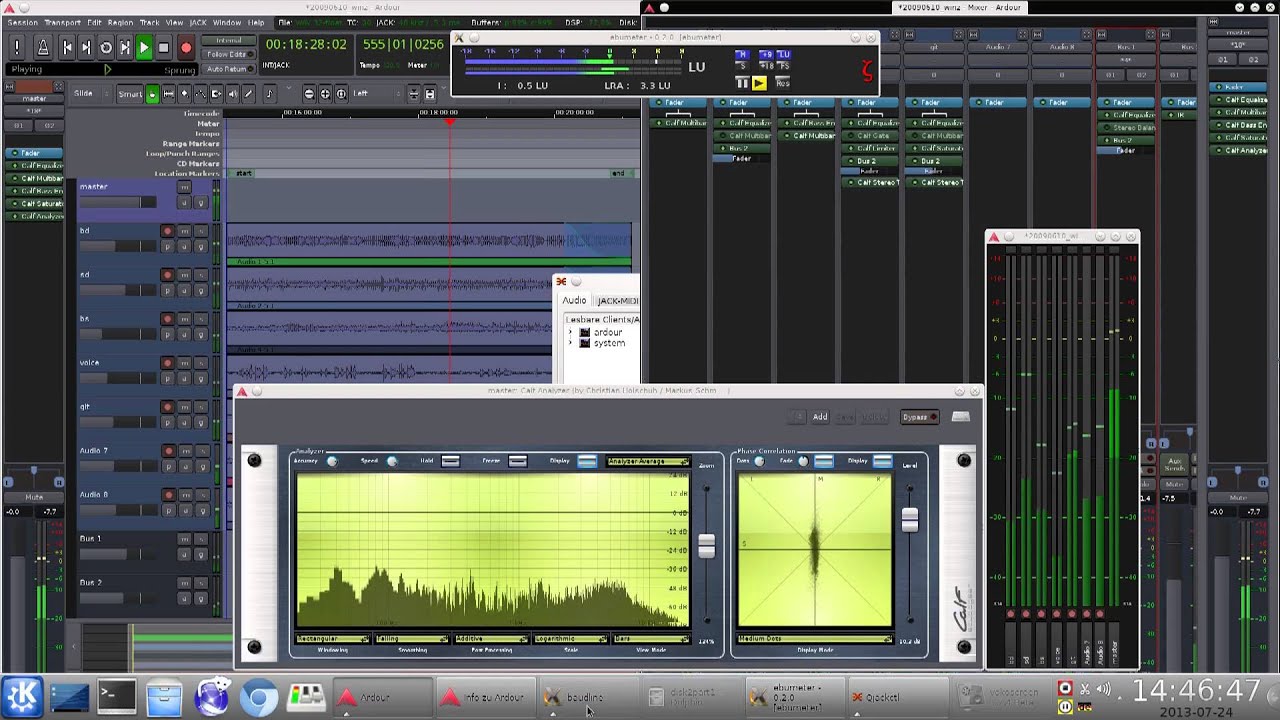Viewport: 1280px width, 720px height.
Task: Record-arm the Audio 7 track
Action: 167,451
